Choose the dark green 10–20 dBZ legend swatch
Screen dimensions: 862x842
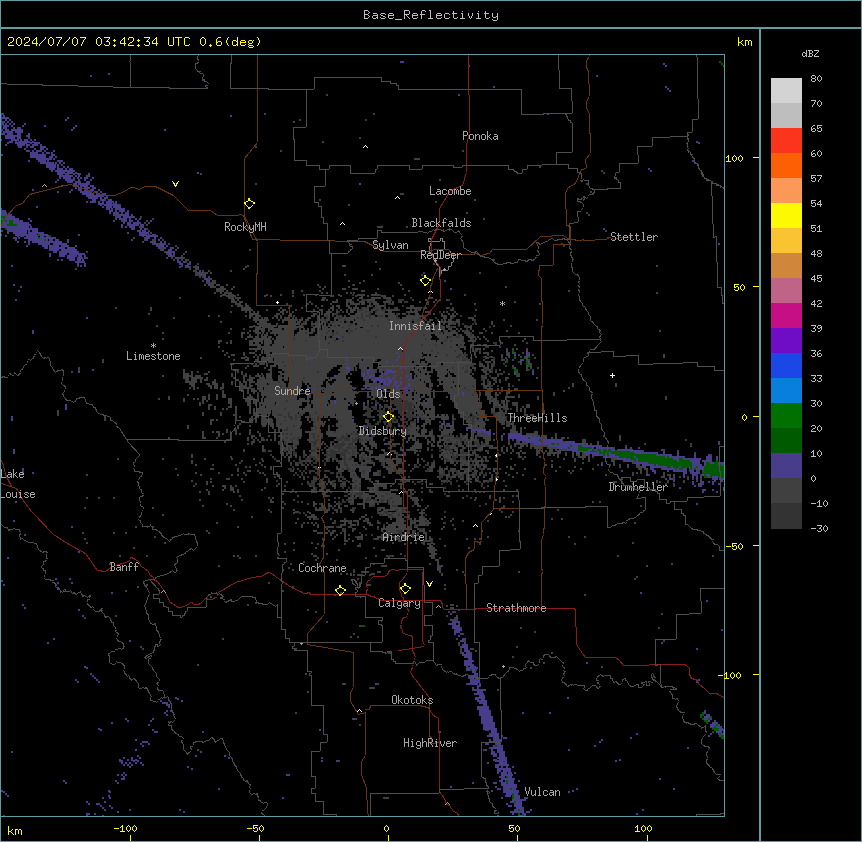[x=786, y=441]
